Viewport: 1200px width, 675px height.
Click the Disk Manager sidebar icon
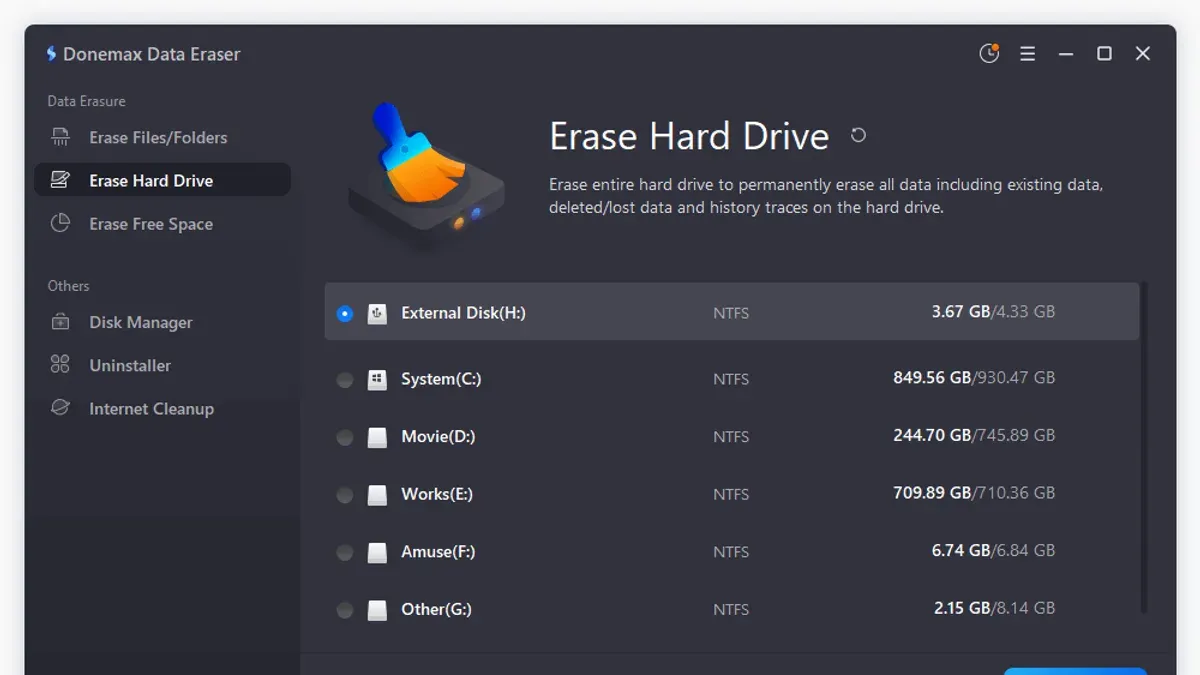click(x=60, y=322)
